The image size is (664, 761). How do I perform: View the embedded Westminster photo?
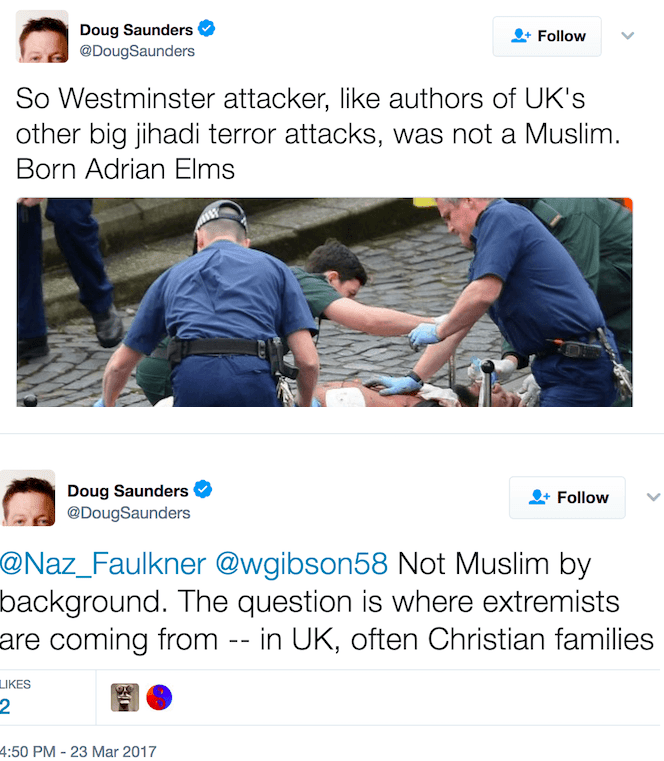coord(324,302)
